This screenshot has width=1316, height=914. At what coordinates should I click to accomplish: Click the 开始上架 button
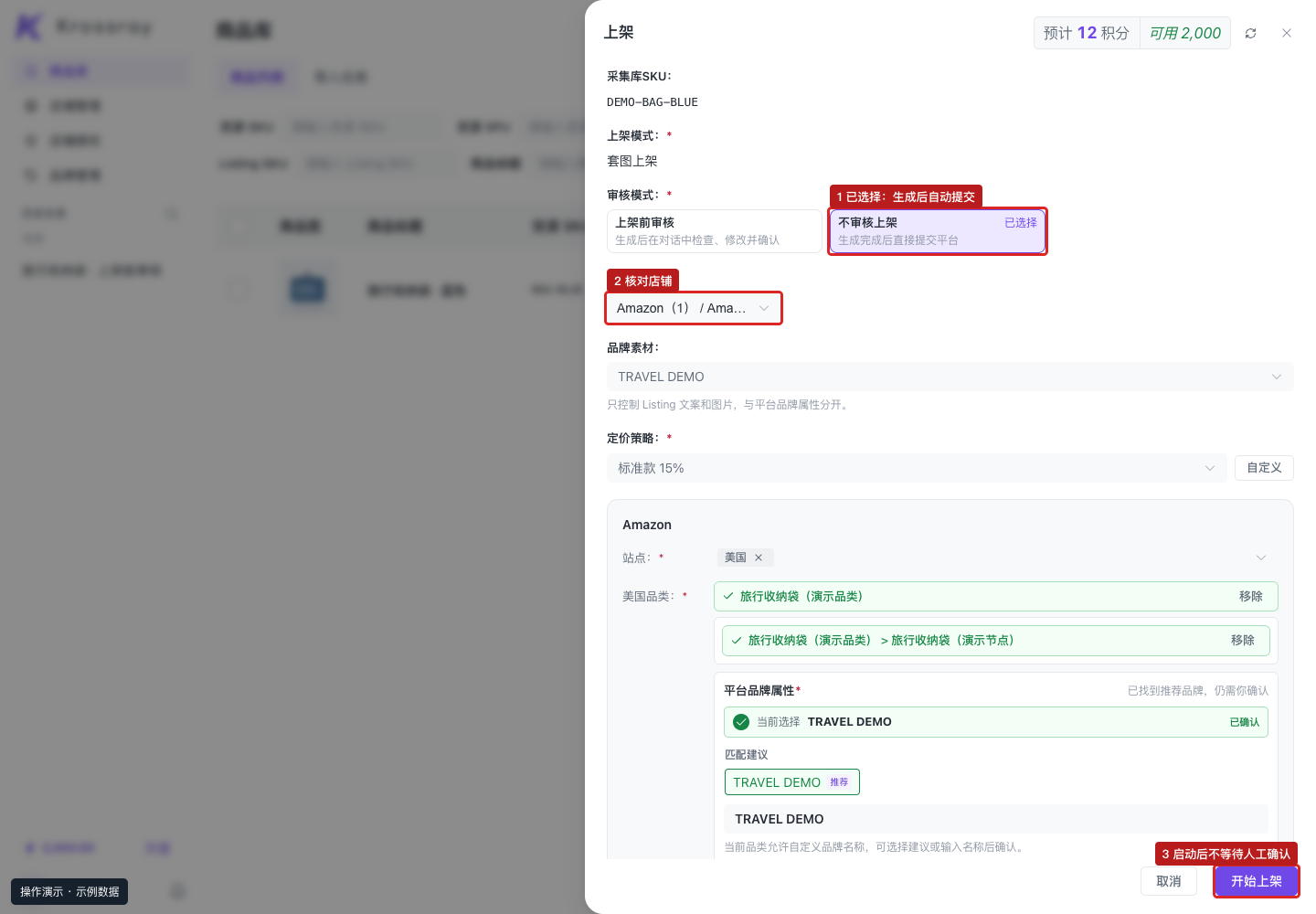pos(1257,881)
